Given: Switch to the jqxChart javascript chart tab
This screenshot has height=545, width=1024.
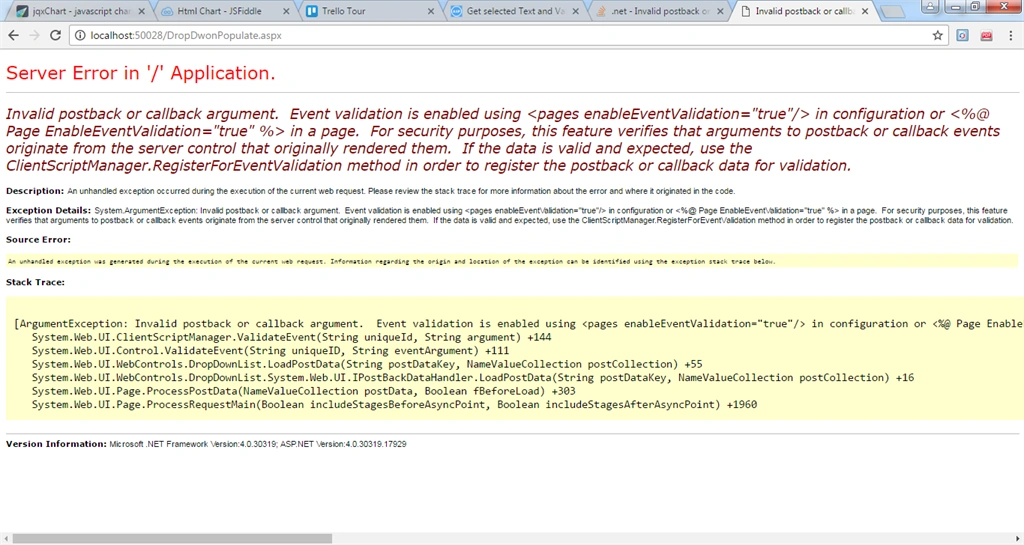Looking at the screenshot, I should pyautogui.click(x=76, y=11).
